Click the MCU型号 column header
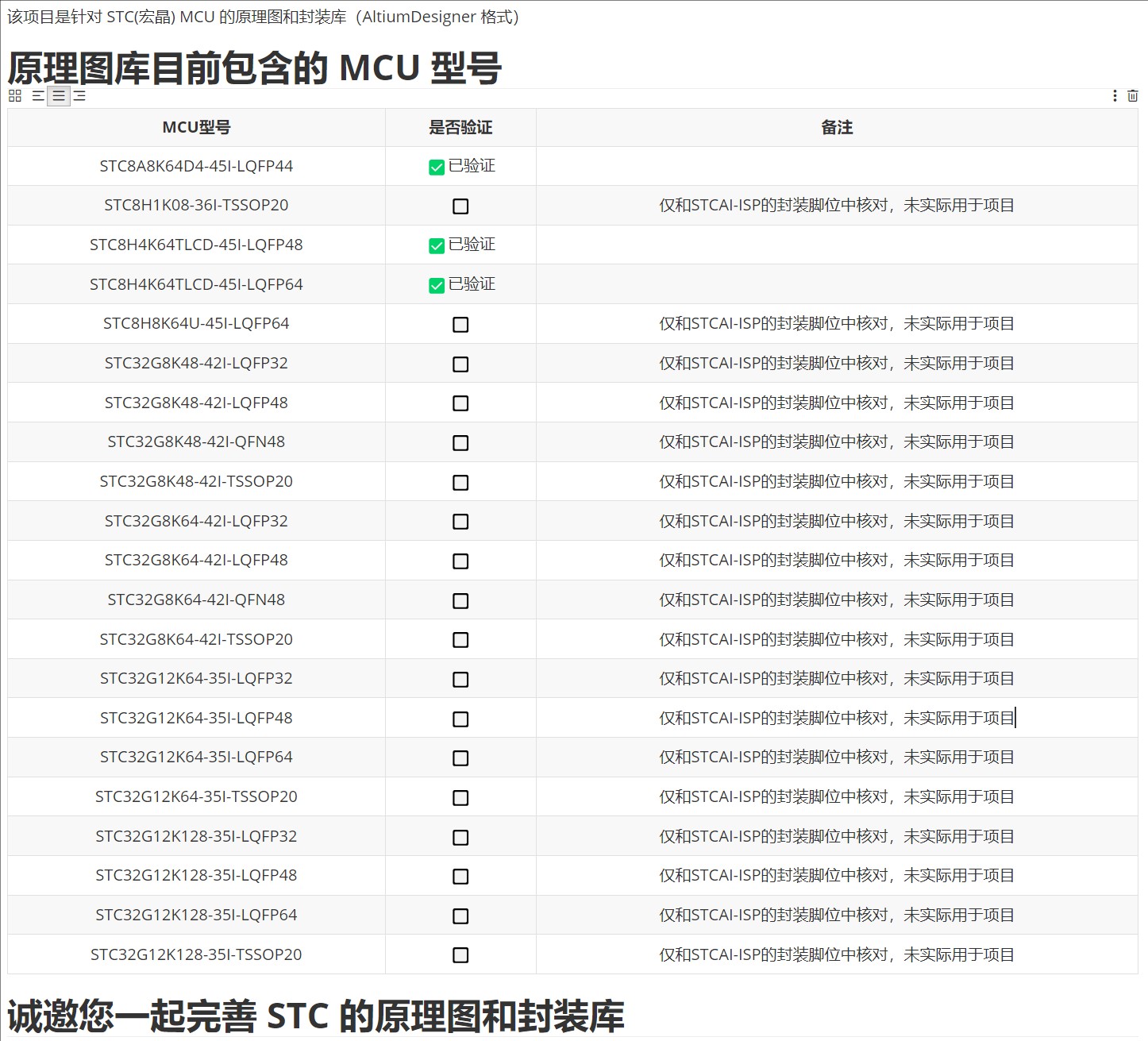Screen dimensions: 1148x1041 coord(196,127)
